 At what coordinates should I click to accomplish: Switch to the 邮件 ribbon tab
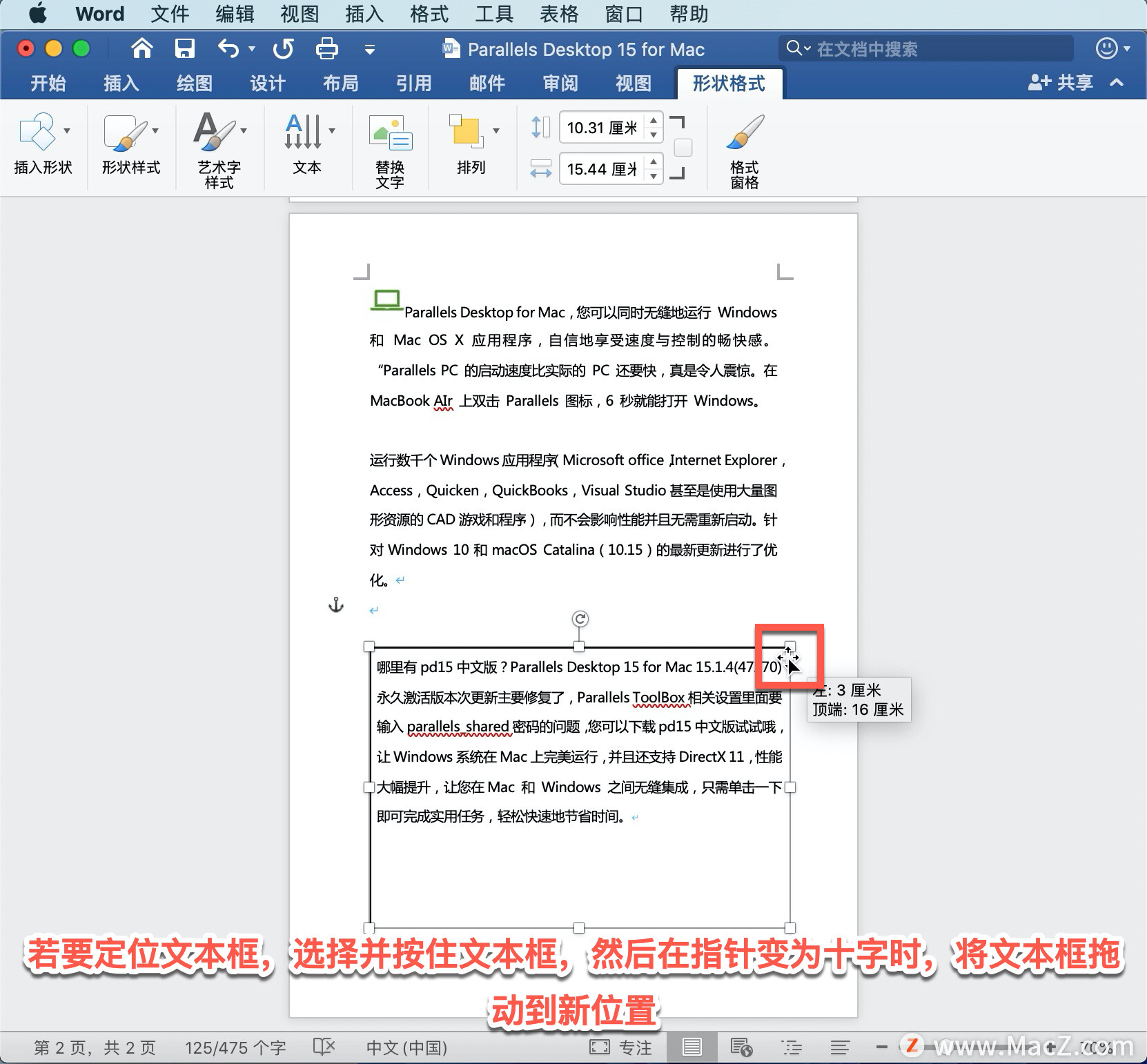[x=487, y=83]
